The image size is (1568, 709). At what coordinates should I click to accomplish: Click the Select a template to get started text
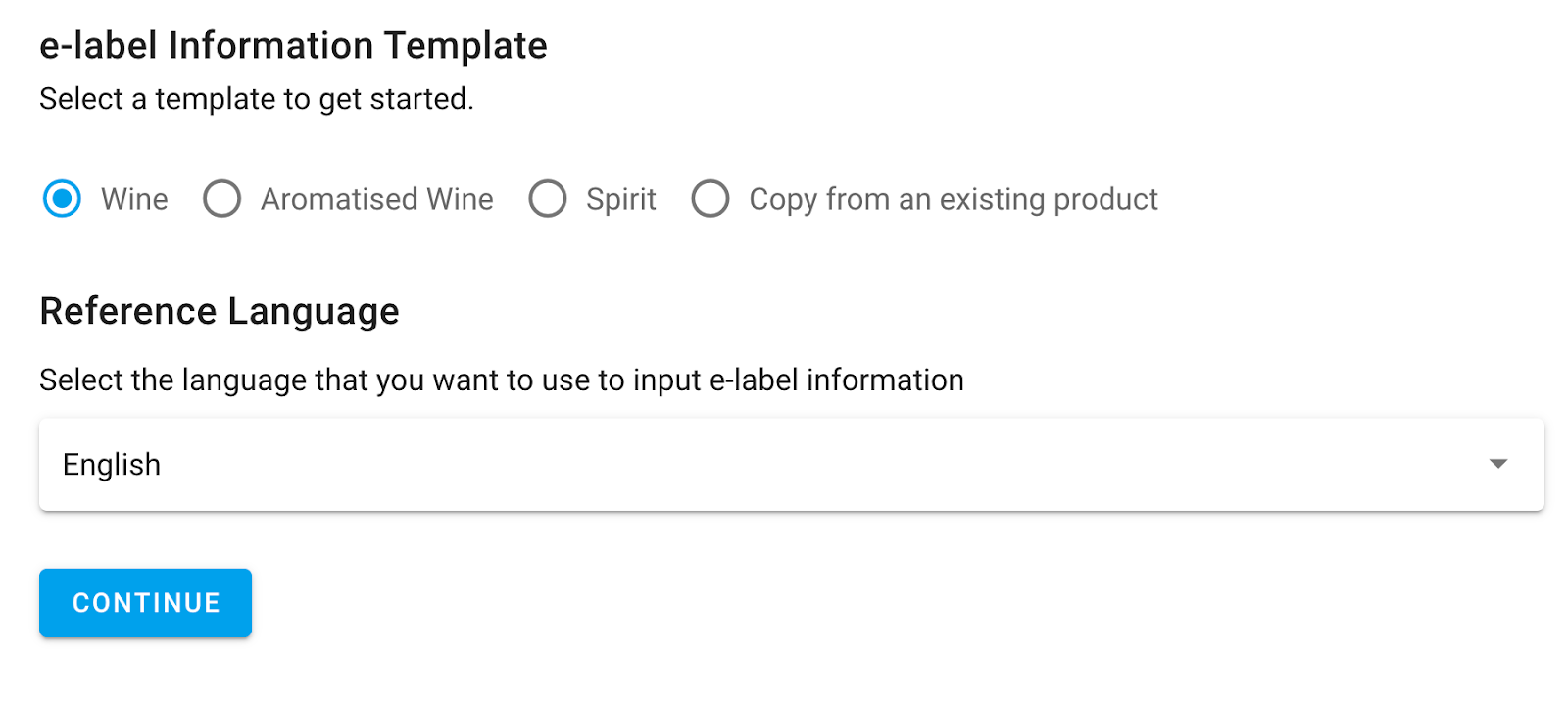(x=257, y=99)
